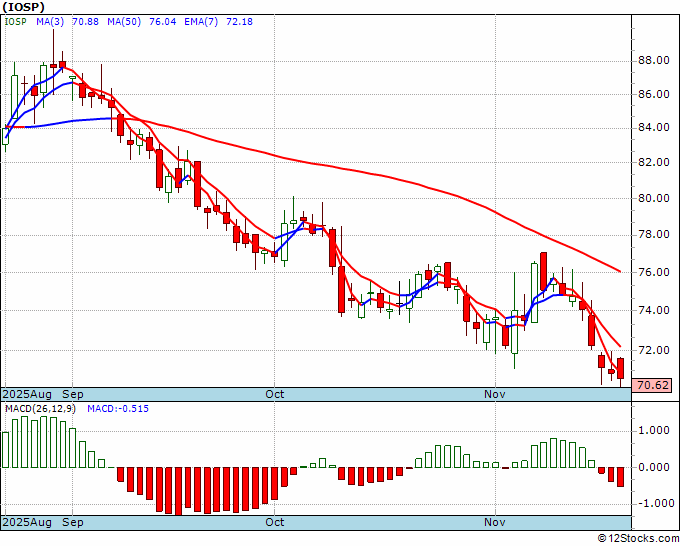
Task: Click the 0.000 MACD axis label
Action: (x=654, y=468)
